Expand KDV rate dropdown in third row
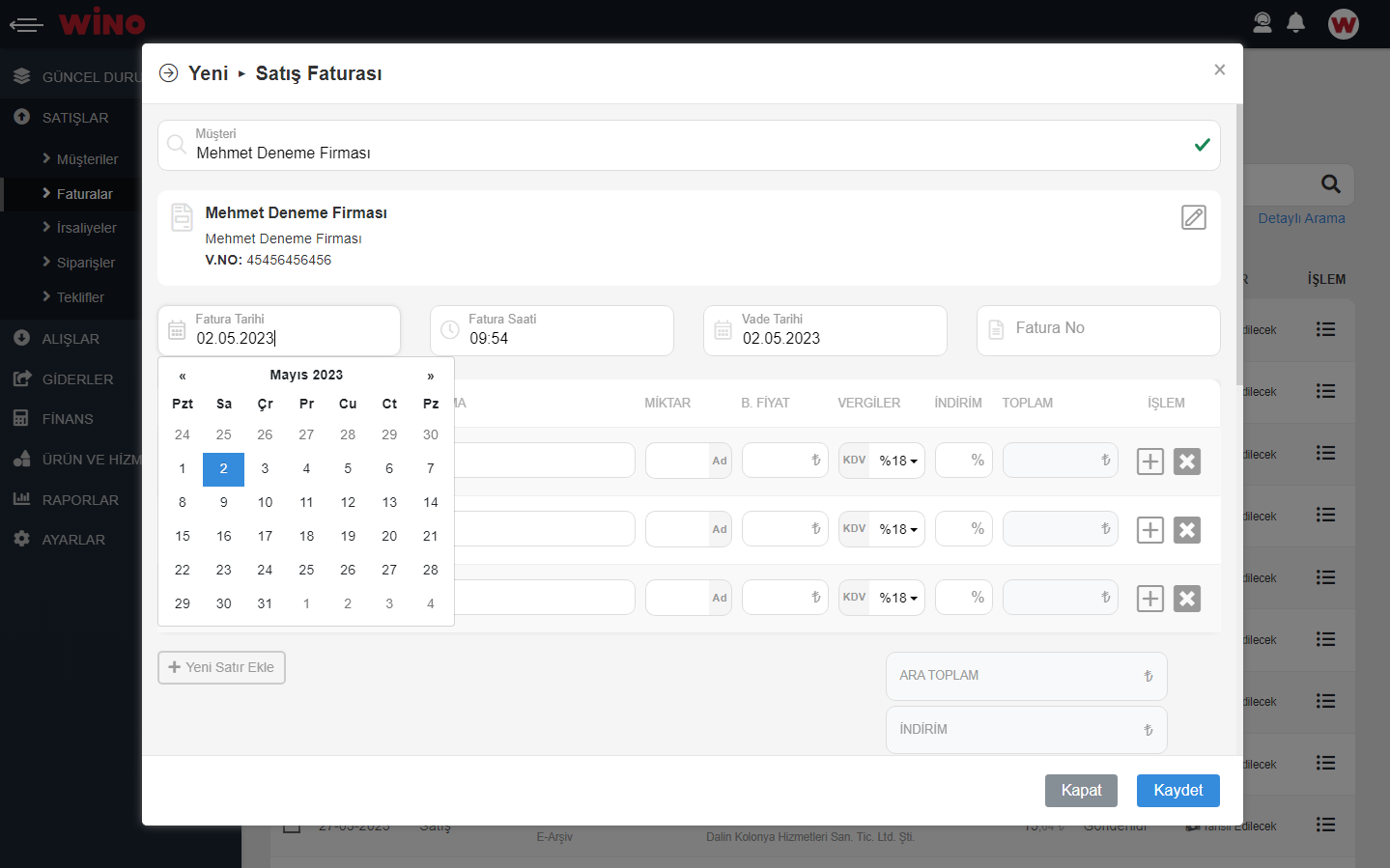 point(897,599)
